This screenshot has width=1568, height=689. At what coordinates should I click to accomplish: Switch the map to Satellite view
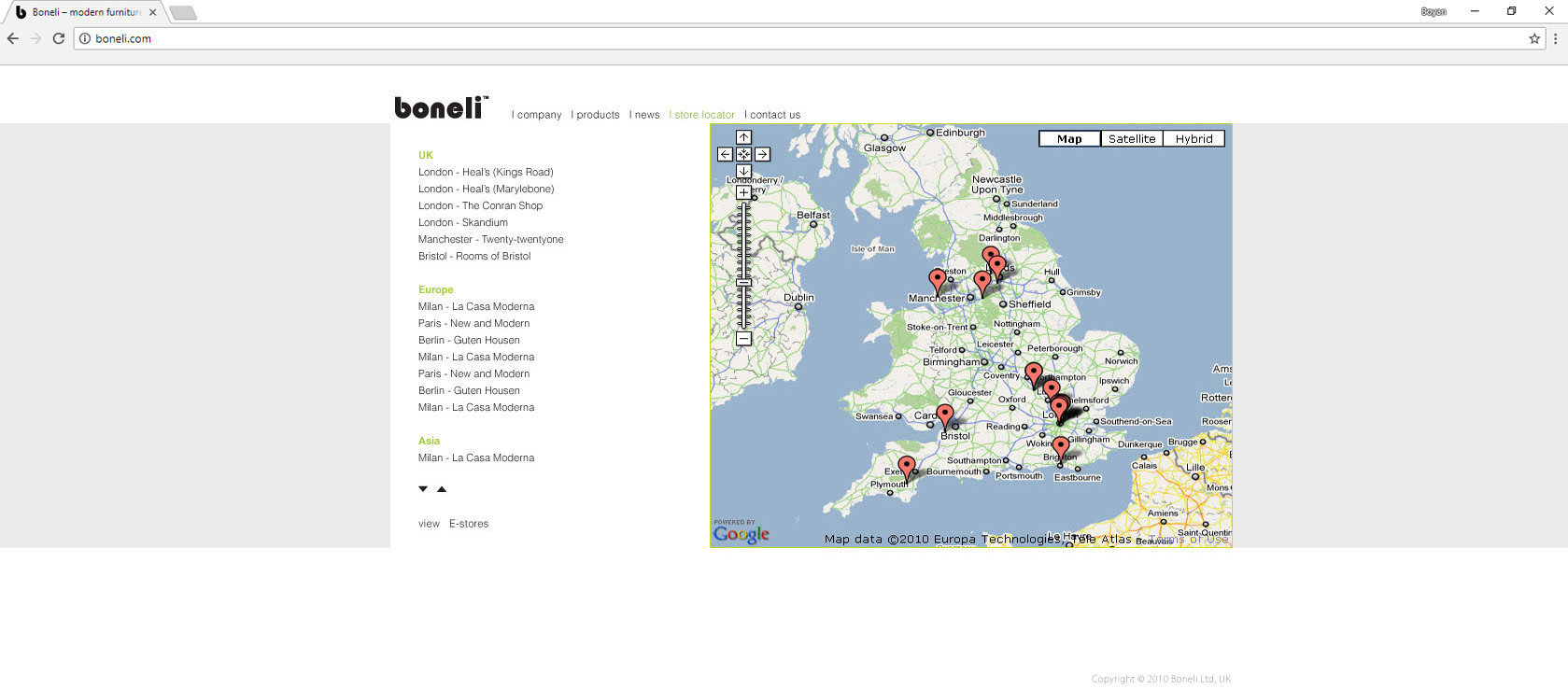[x=1132, y=138]
